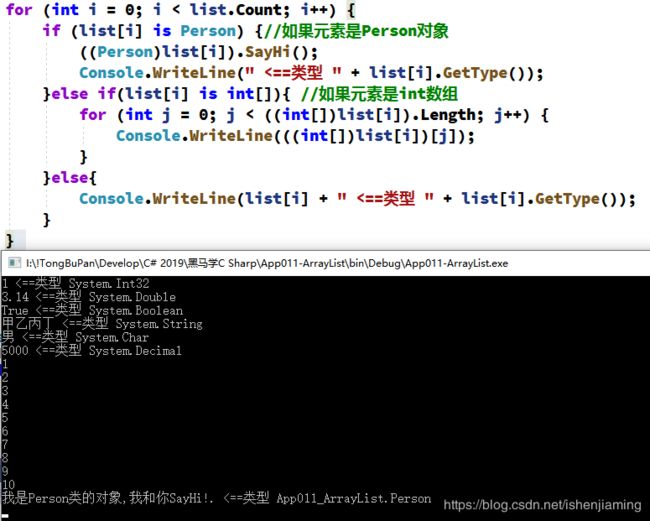Image resolution: width=650 pixels, height=521 pixels.
Task: Click output line '甲乙丙丁 <==类型 System.String'
Action: (x=102, y=324)
